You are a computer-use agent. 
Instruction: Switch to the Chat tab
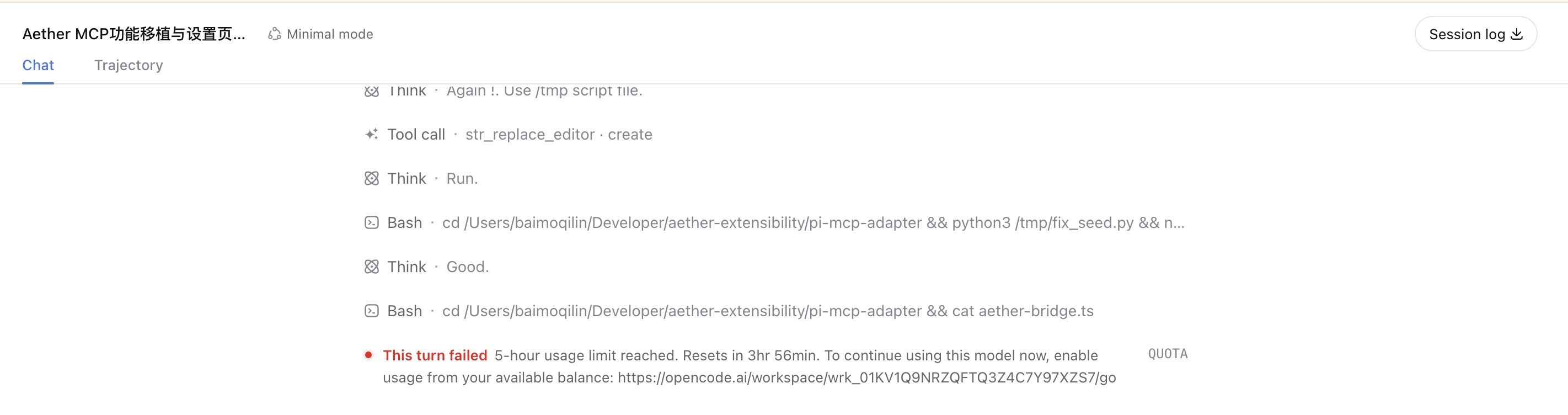point(38,65)
